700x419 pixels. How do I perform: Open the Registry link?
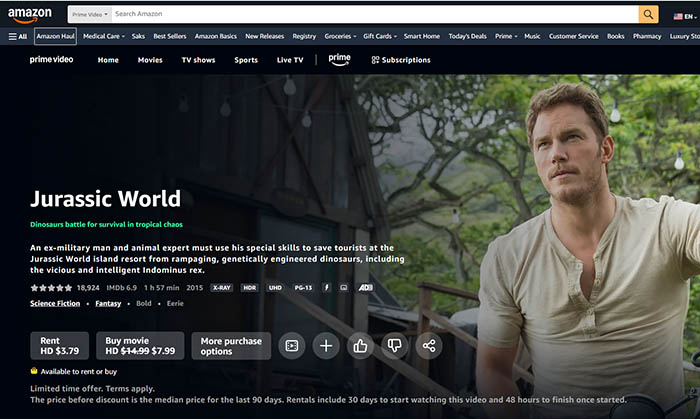304,37
